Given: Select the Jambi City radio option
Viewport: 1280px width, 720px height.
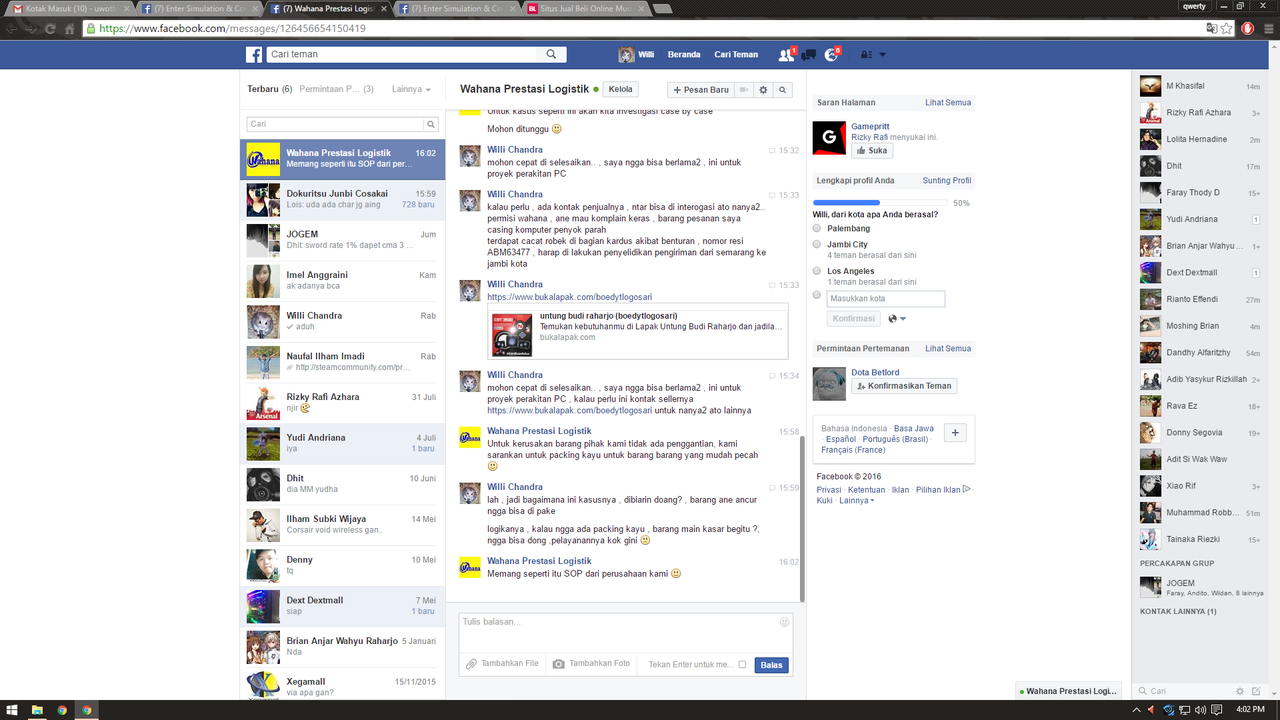Looking at the screenshot, I should click(x=817, y=244).
